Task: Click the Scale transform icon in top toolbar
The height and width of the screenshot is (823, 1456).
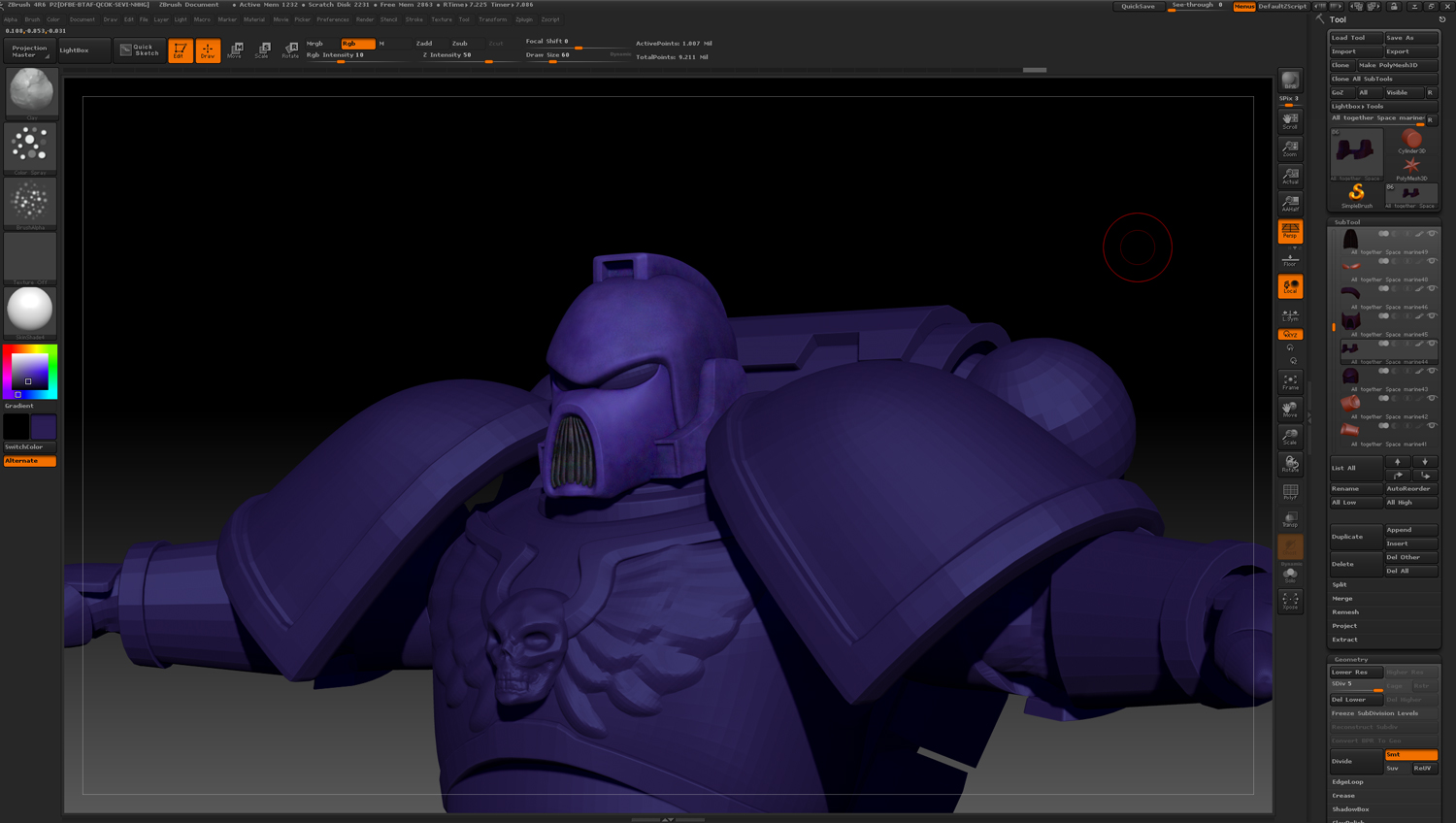Action: point(262,49)
